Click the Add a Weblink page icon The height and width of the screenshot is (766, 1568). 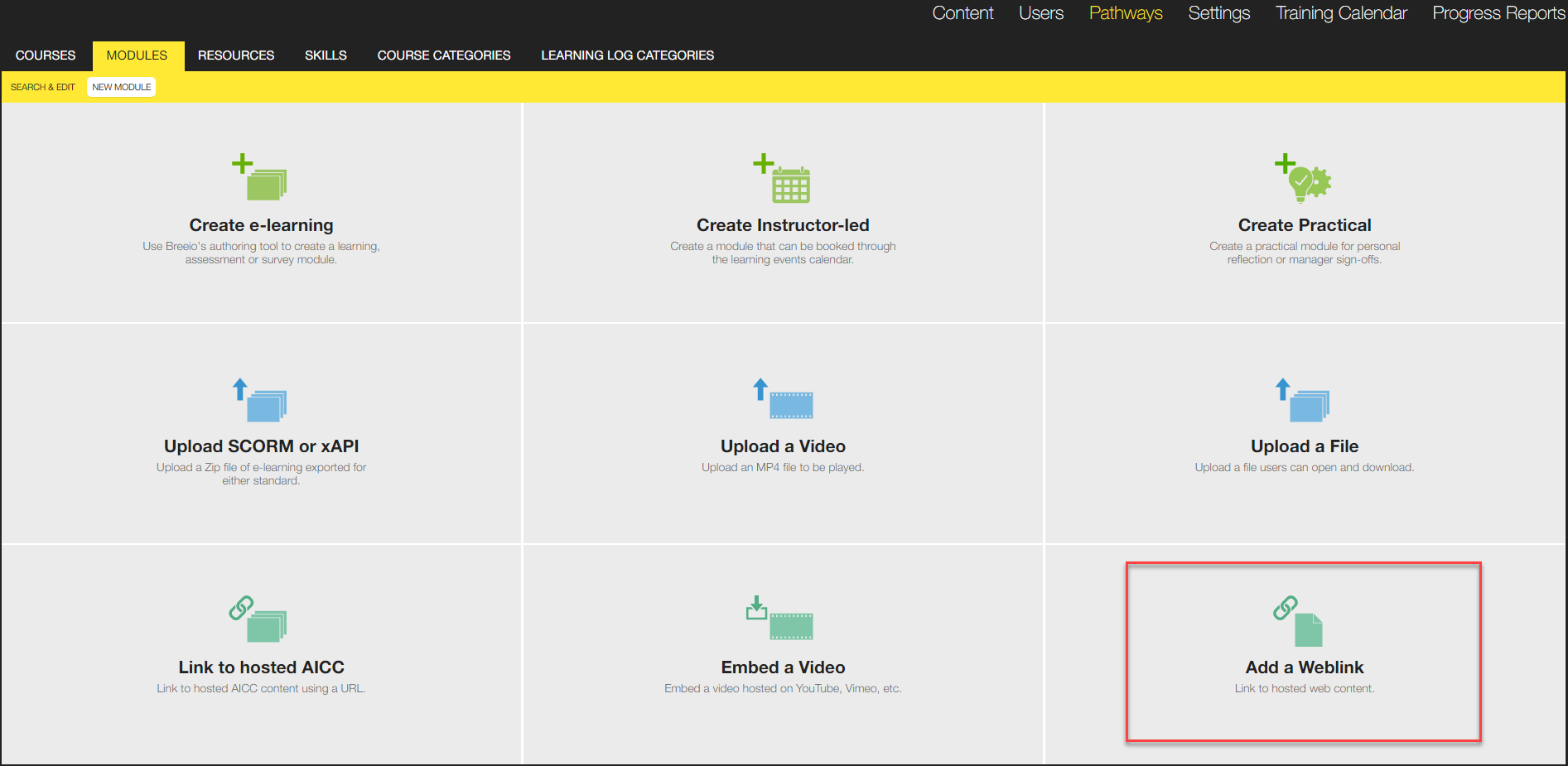coord(1298,620)
